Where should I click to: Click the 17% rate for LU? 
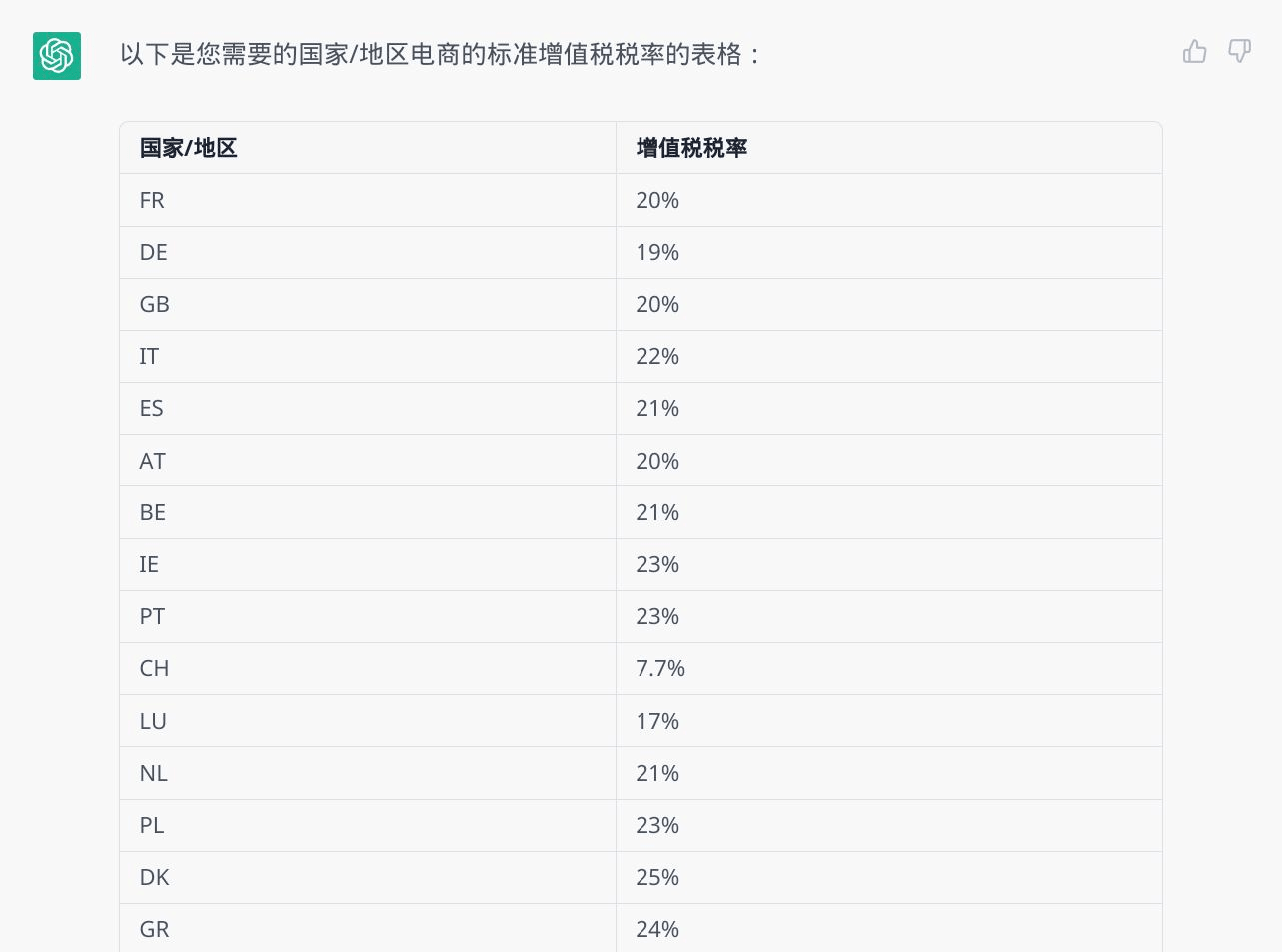pyautogui.click(x=657, y=721)
